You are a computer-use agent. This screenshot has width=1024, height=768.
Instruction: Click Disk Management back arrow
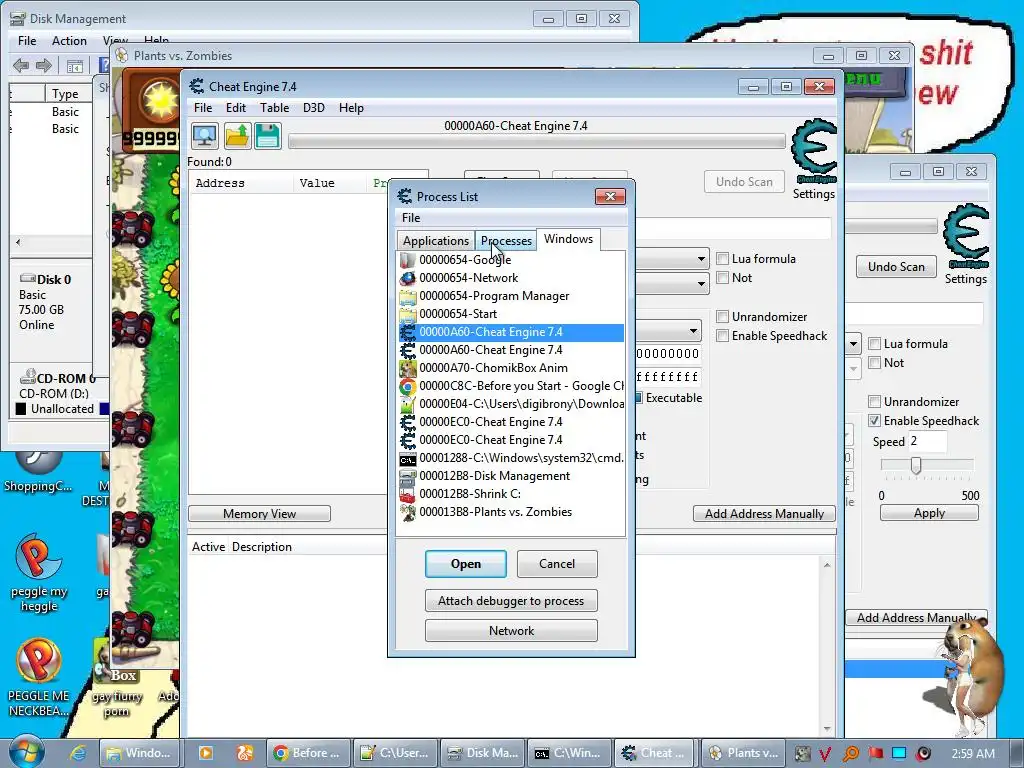[21, 65]
